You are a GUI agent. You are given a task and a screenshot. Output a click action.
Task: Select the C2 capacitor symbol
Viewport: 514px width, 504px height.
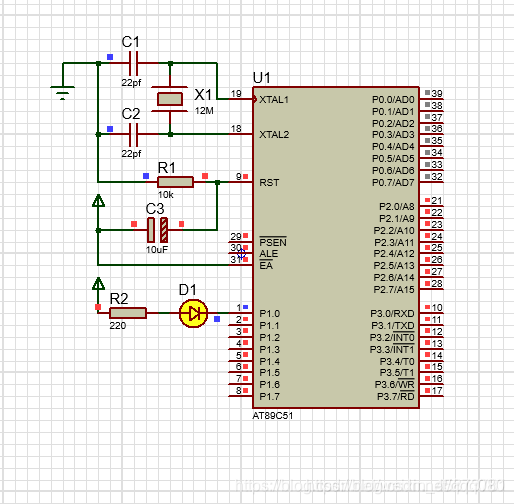point(133,134)
